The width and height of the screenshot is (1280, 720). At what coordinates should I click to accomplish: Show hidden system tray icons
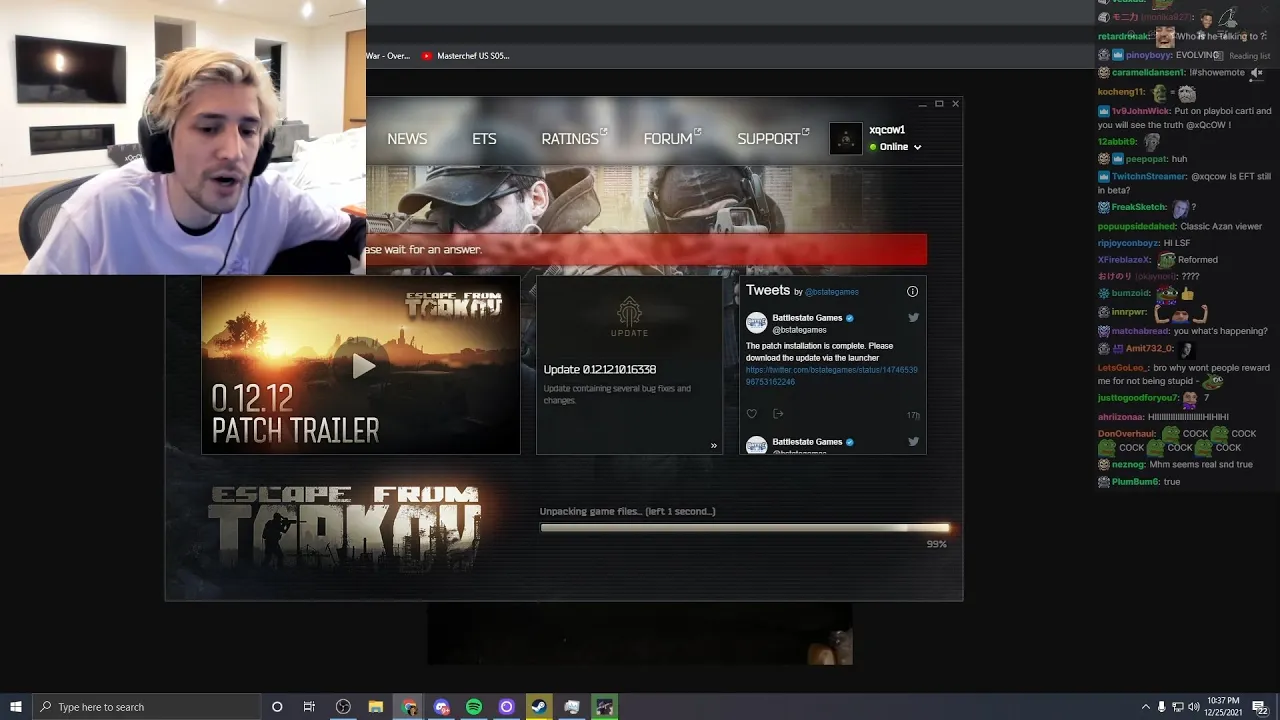tap(1145, 707)
